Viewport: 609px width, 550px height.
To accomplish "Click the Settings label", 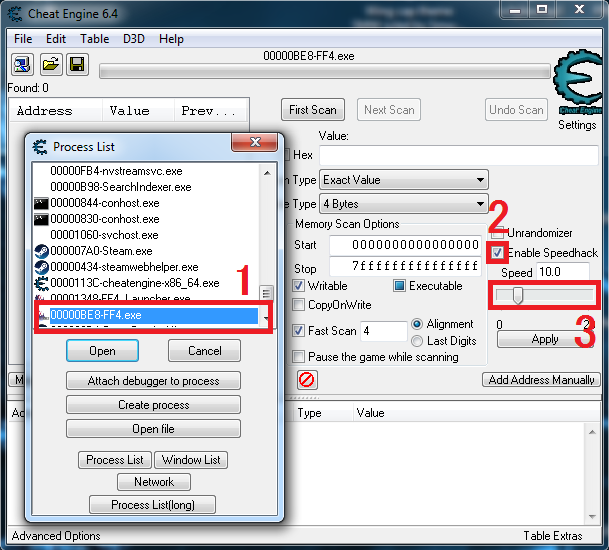I will coord(577,125).
